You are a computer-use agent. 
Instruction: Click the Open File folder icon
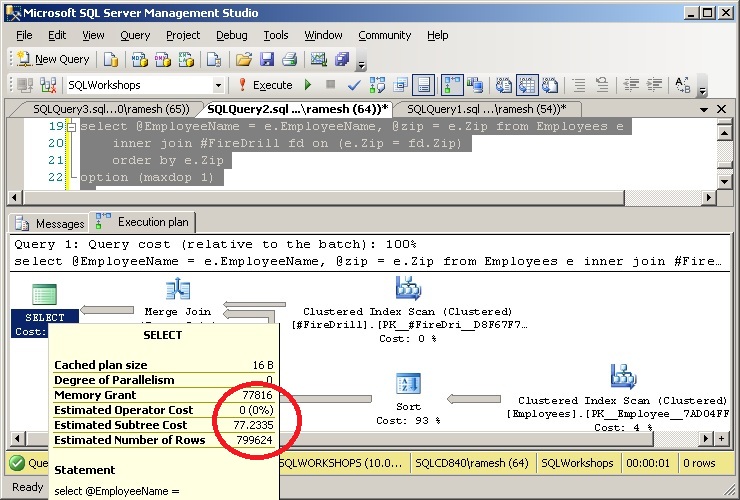244,59
